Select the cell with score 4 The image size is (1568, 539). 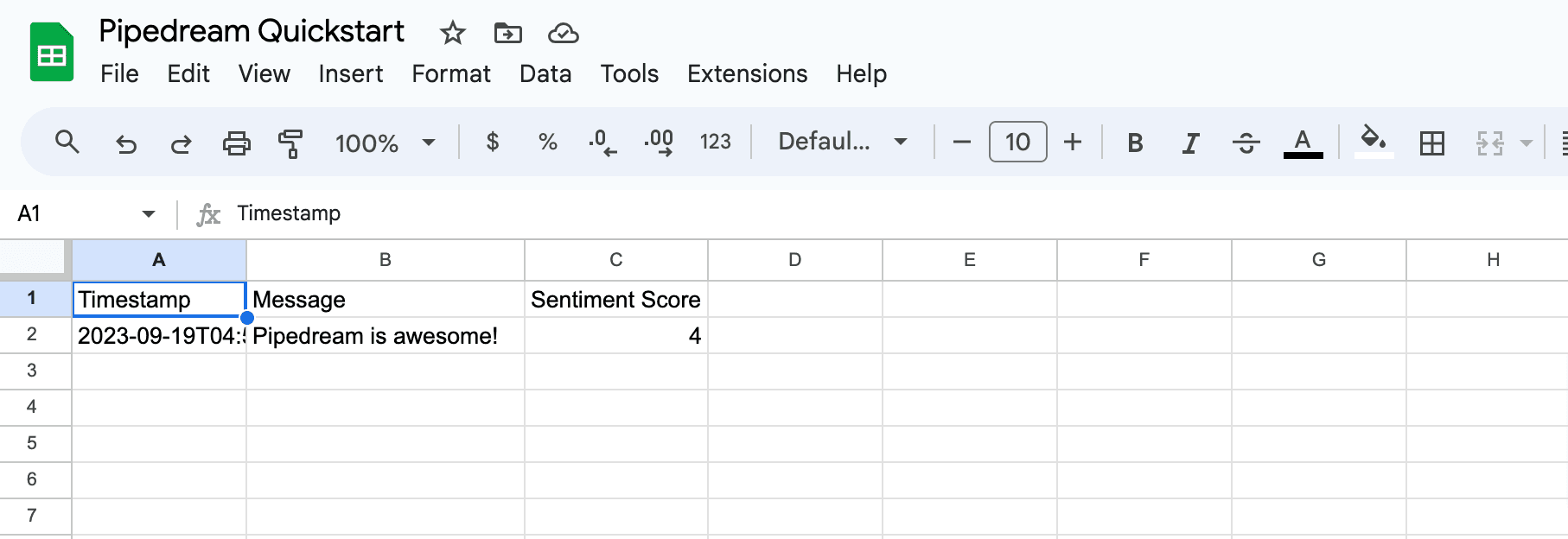coord(616,335)
